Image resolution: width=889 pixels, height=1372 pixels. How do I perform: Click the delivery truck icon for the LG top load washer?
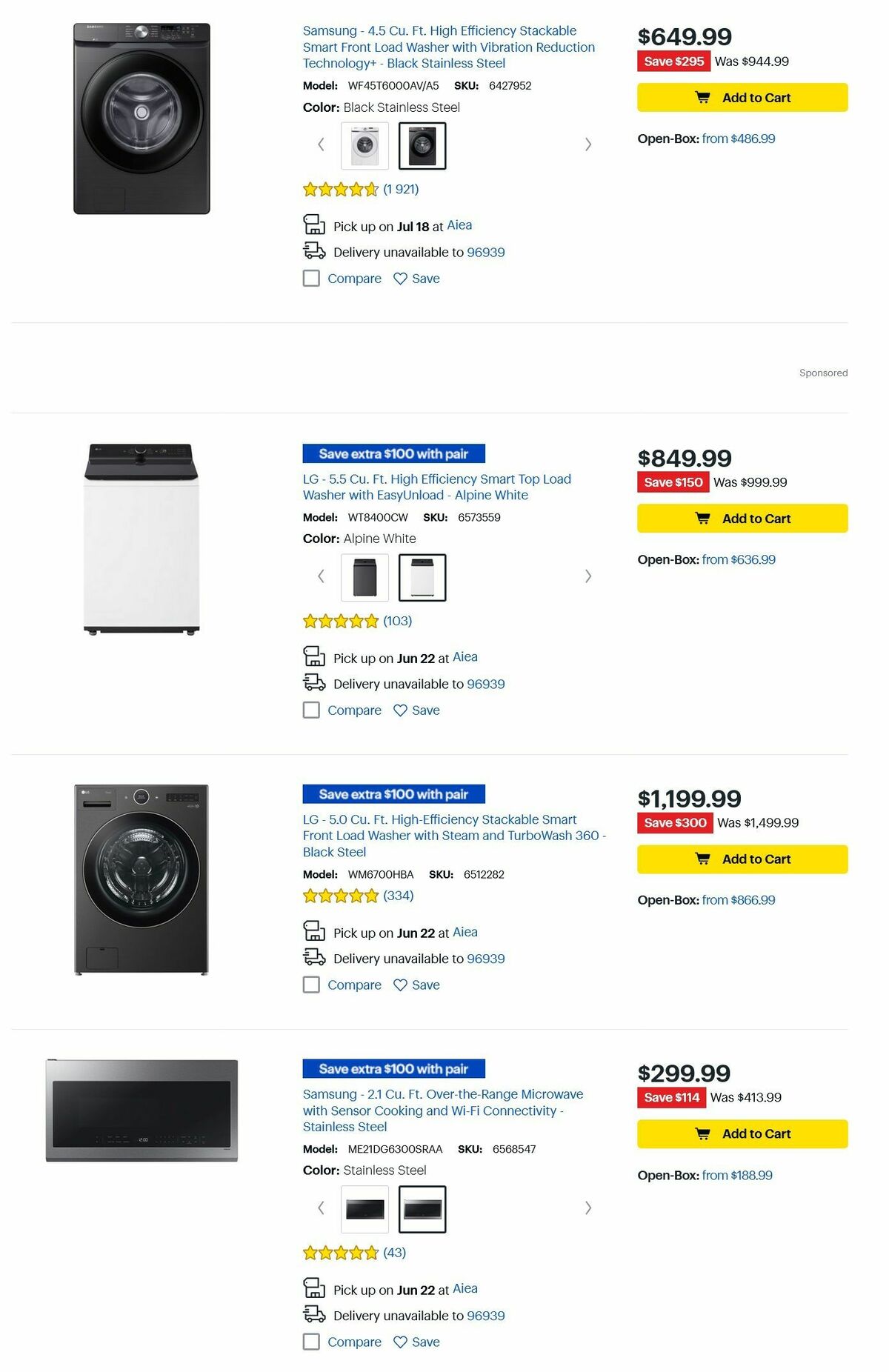[314, 683]
